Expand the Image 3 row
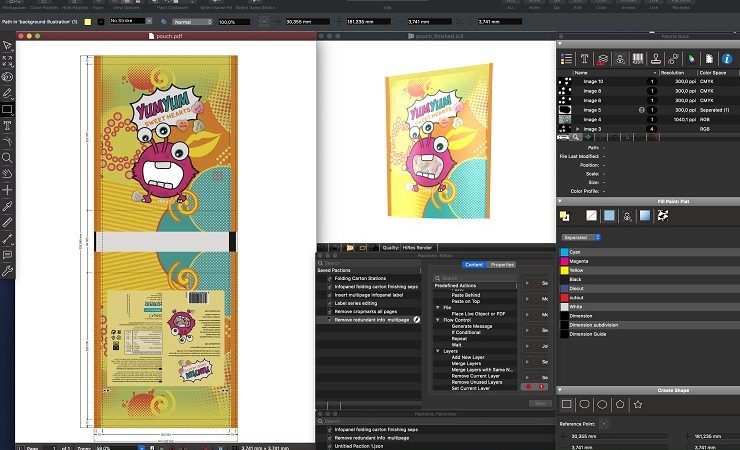 [x=577, y=129]
